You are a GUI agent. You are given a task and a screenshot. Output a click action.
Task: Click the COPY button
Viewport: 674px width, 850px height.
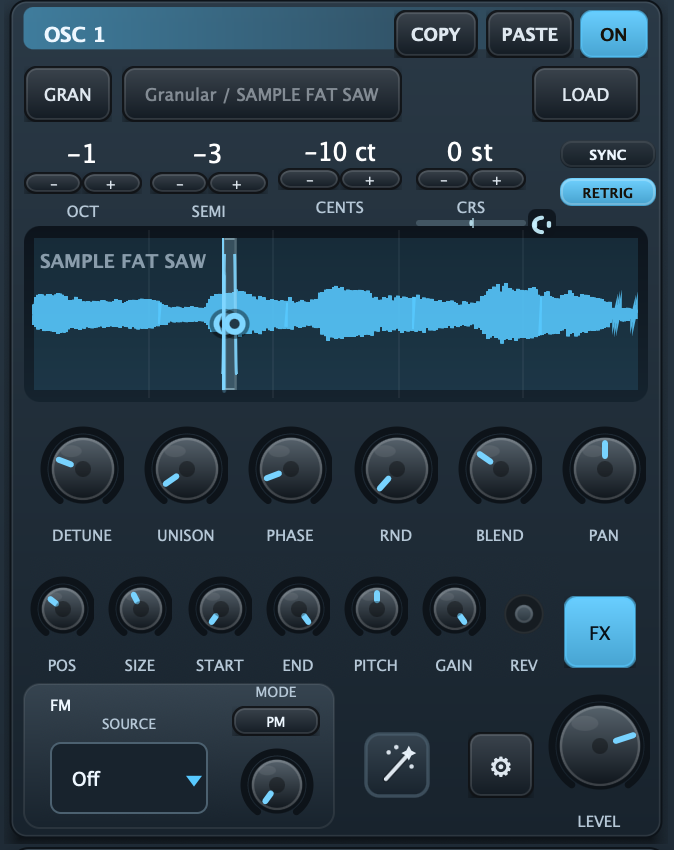(x=435, y=34)
